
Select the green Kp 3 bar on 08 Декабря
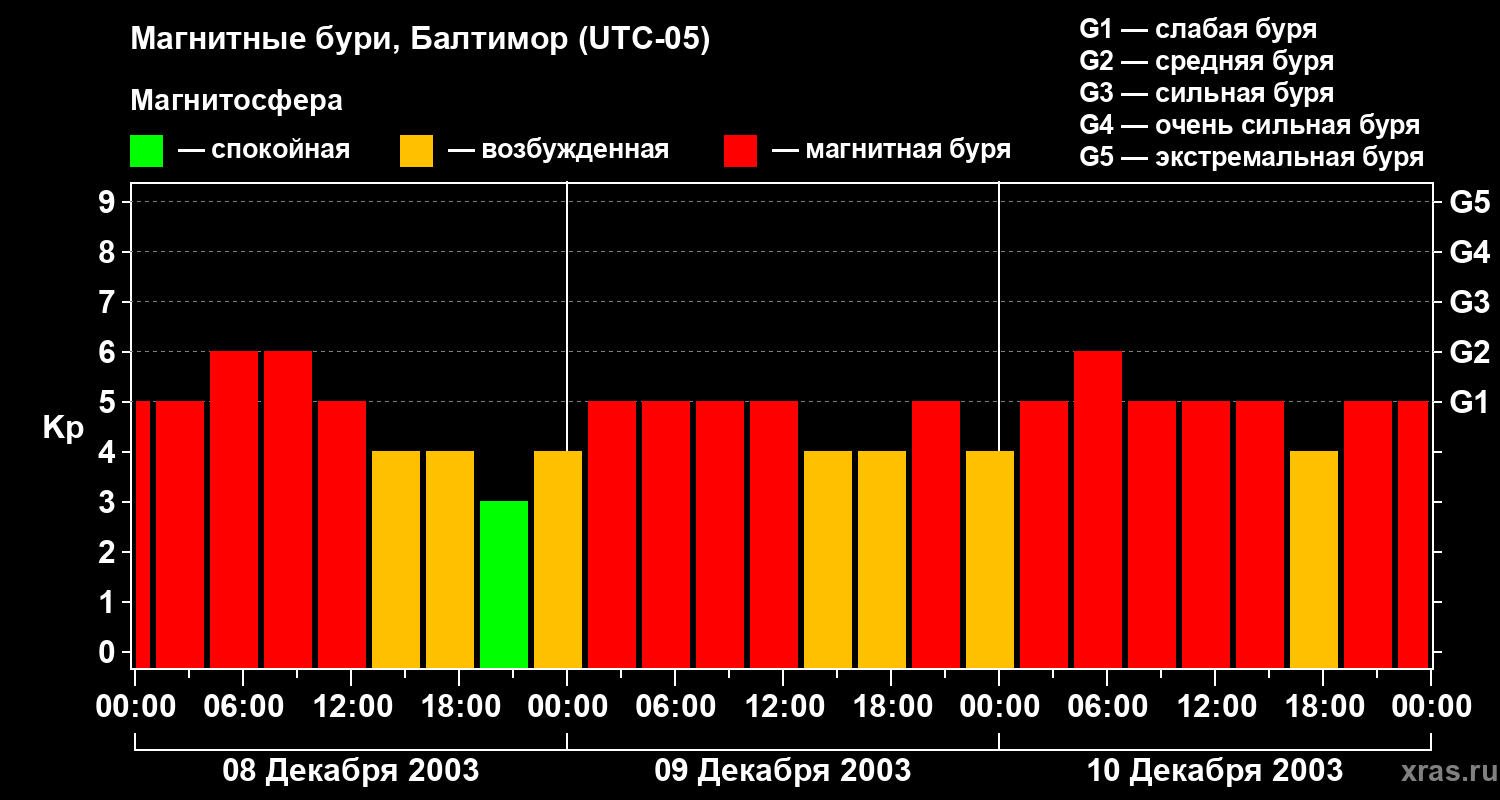tap(504, 584)
